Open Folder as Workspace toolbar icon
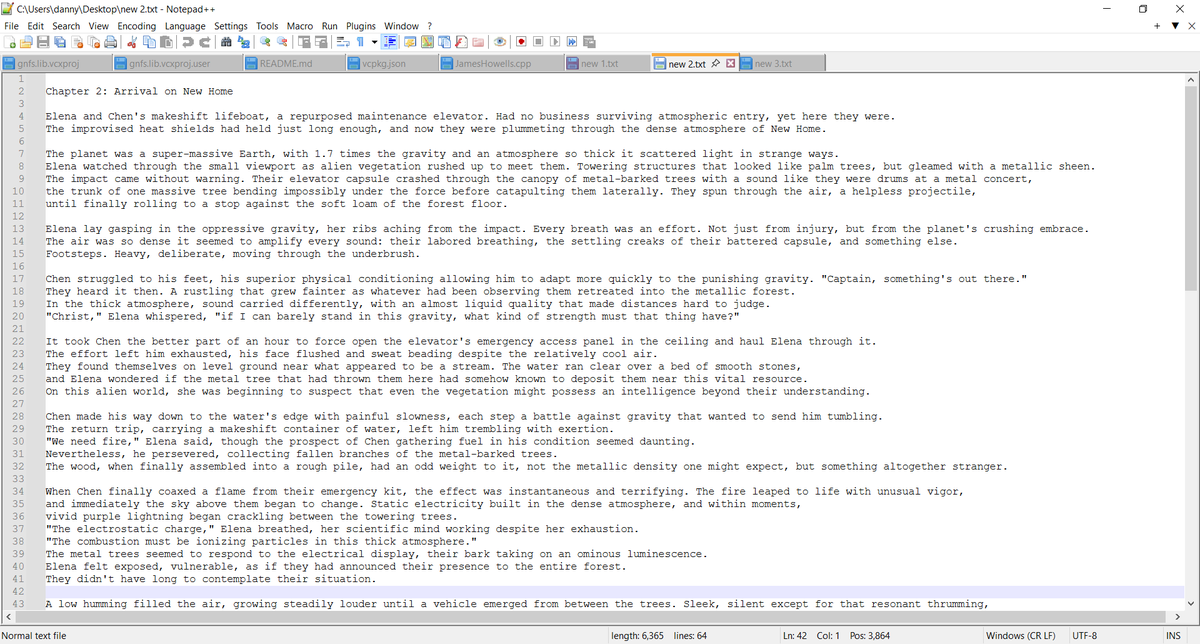 pyautogui.click(x=478, y=43)
